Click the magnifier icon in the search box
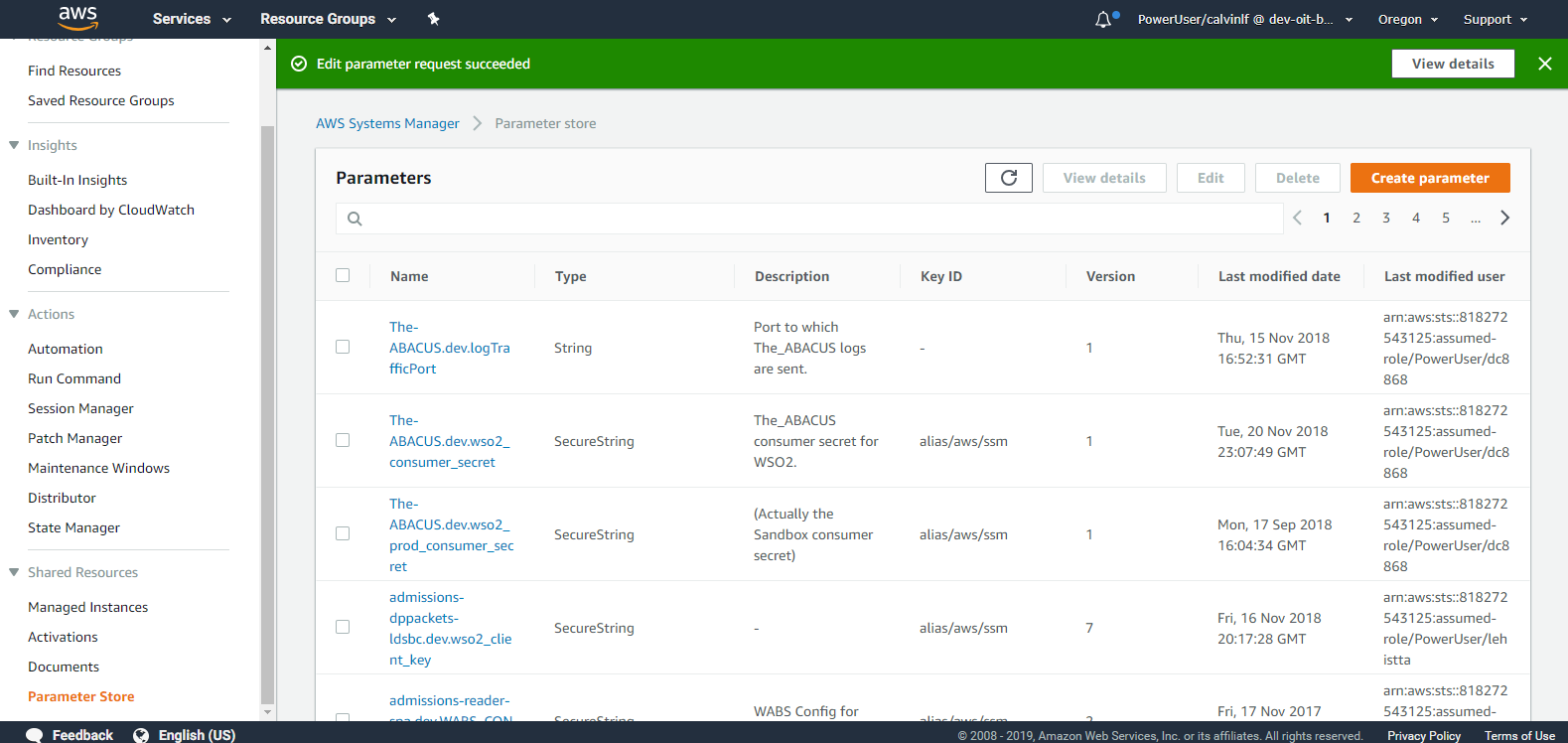 355,219
